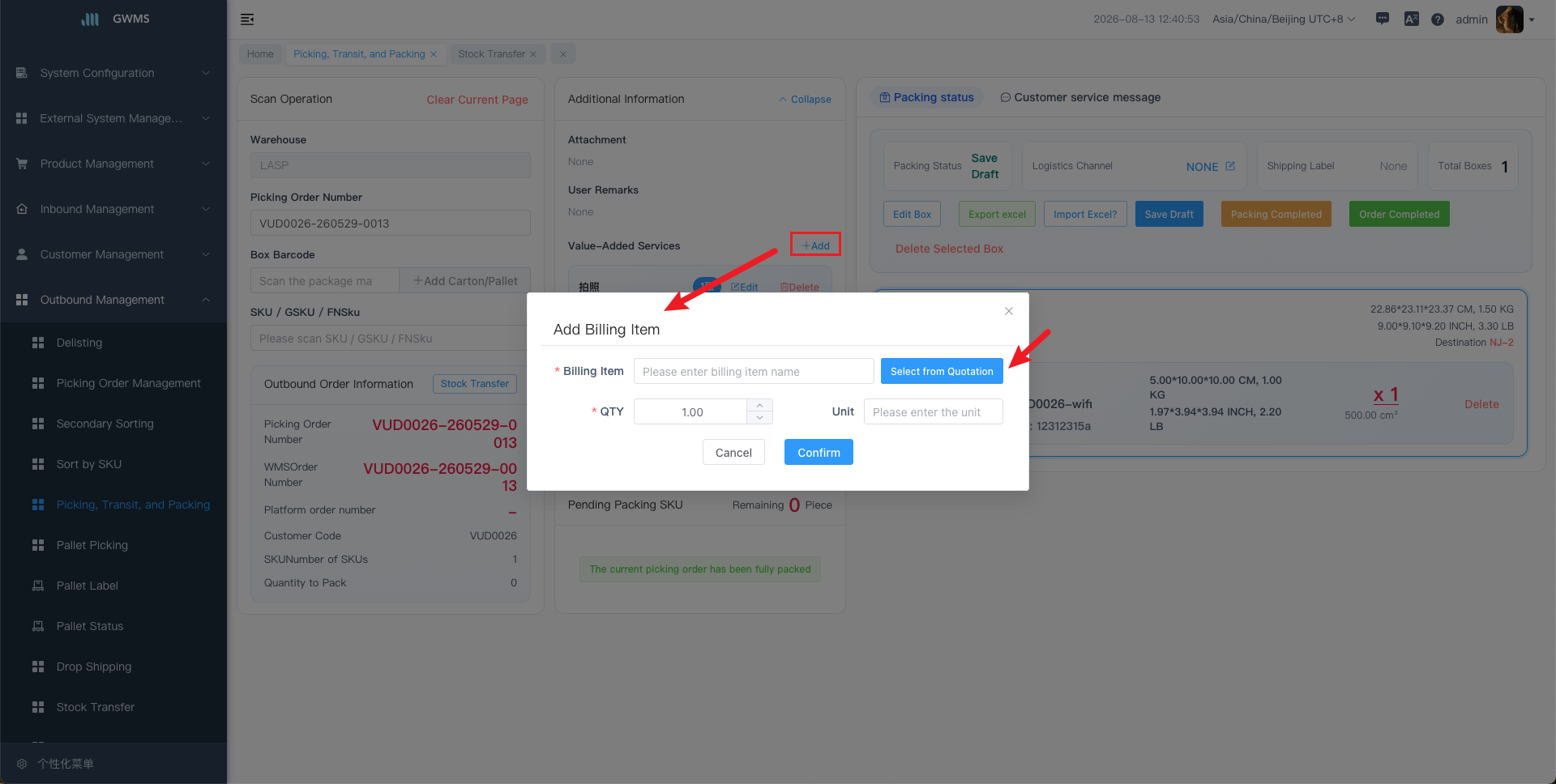Cancel the Add Billing Item dialog
The height and width of the screenshot is (784, 1556).
pos(733,452)
